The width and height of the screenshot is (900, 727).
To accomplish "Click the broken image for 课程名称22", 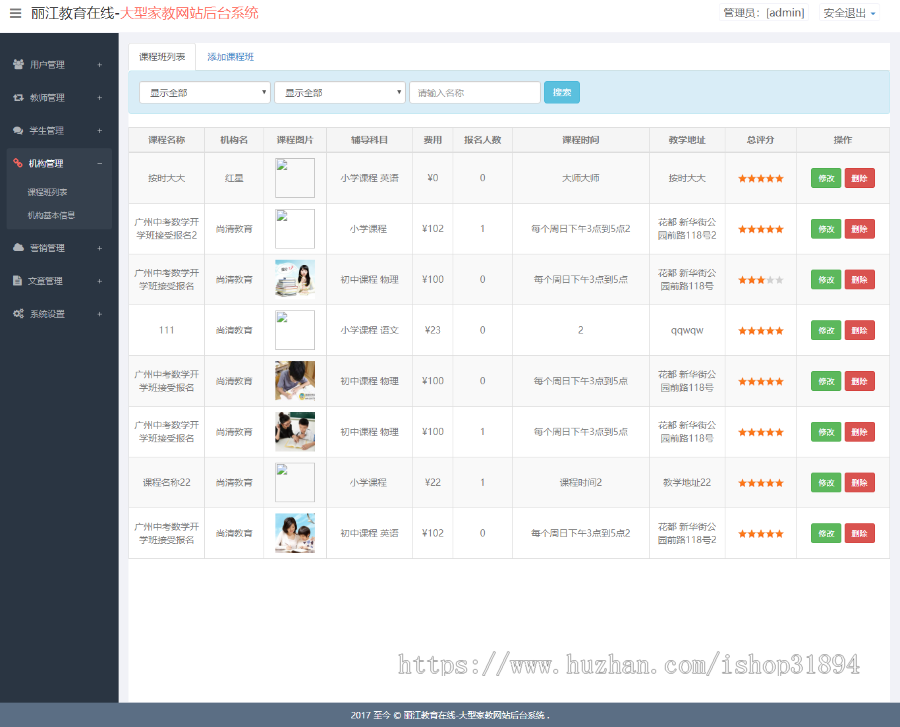I will coord(295,483).
